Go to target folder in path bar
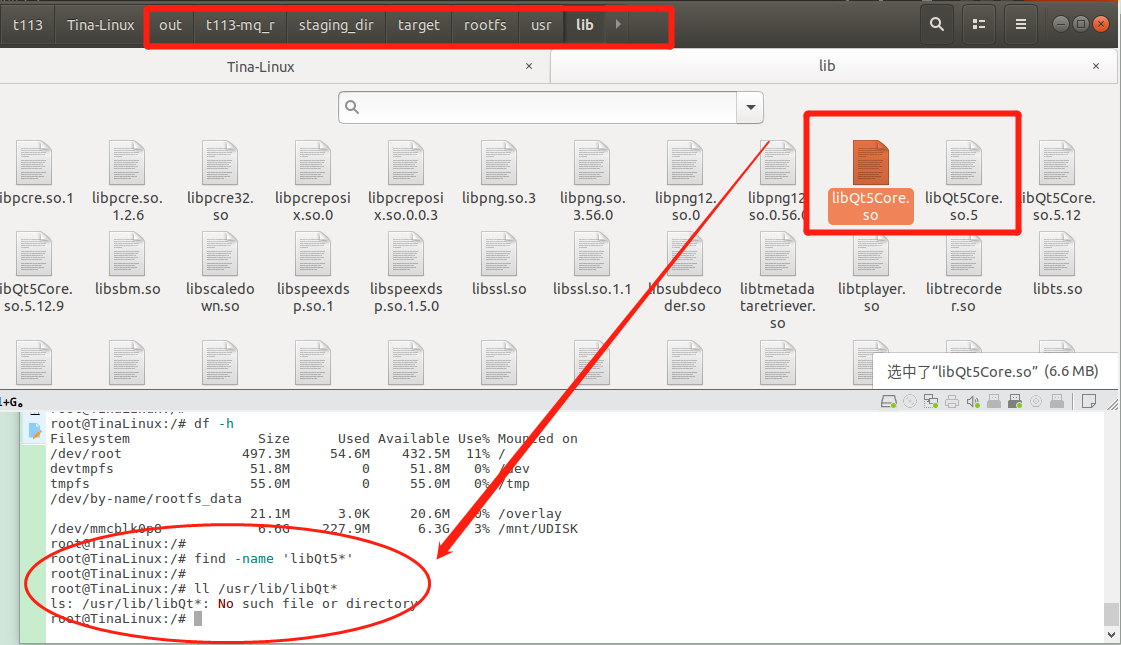The height and width of the screenshot is (645, 1121). point(418,24)
